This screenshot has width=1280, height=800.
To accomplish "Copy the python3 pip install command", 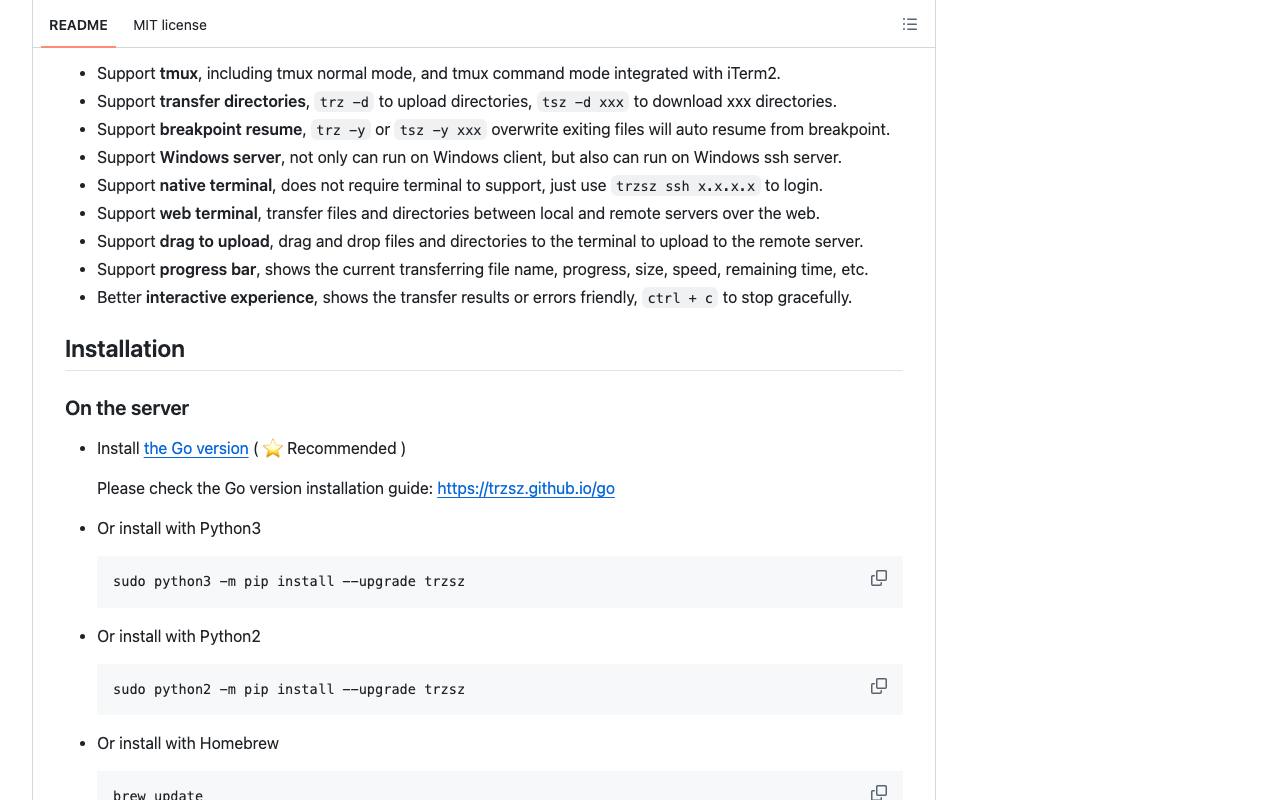I will [879, 578].
